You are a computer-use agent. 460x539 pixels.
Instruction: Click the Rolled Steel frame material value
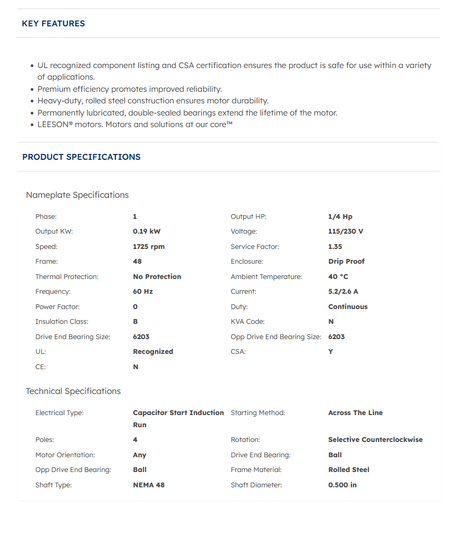pos(349,470)
